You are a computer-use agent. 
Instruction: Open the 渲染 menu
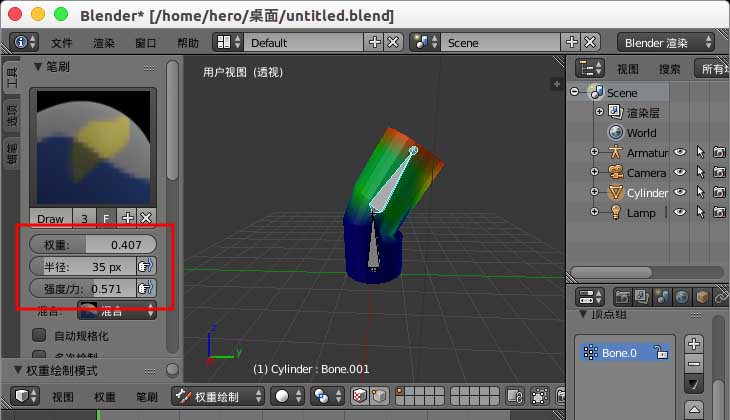point(103,43)
